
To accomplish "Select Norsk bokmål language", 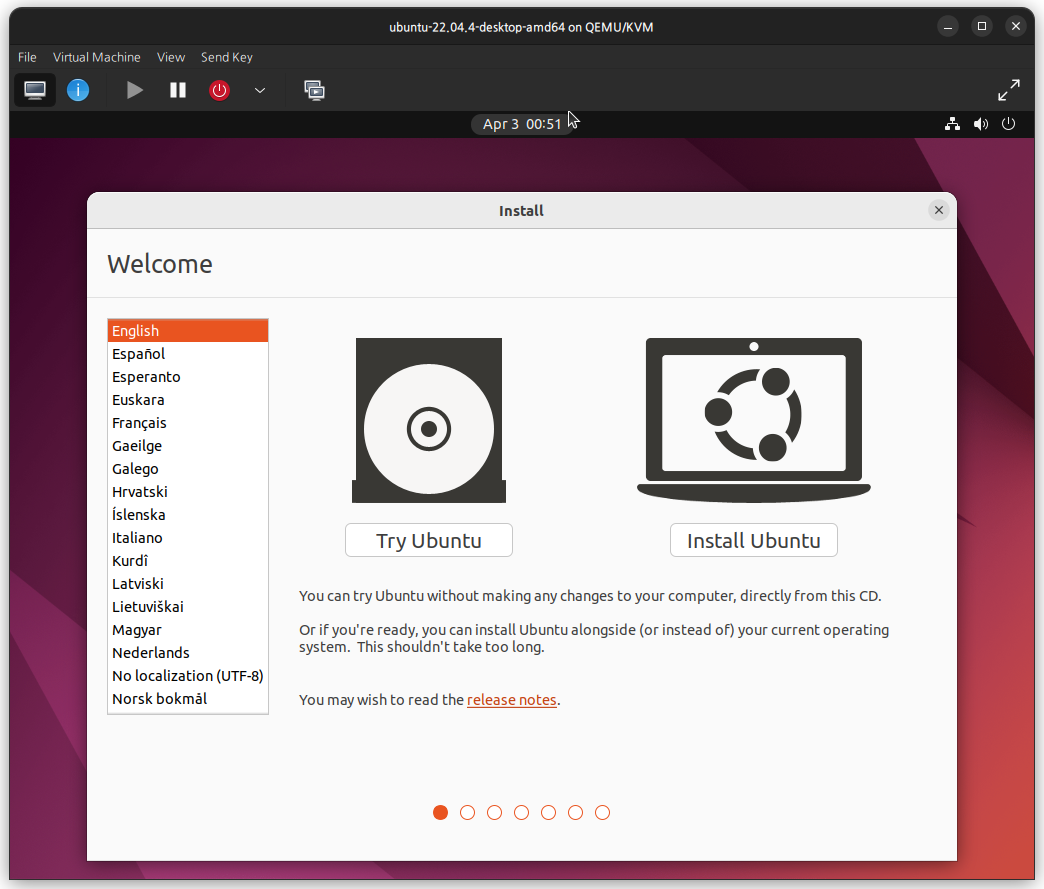I will (188, 699).
